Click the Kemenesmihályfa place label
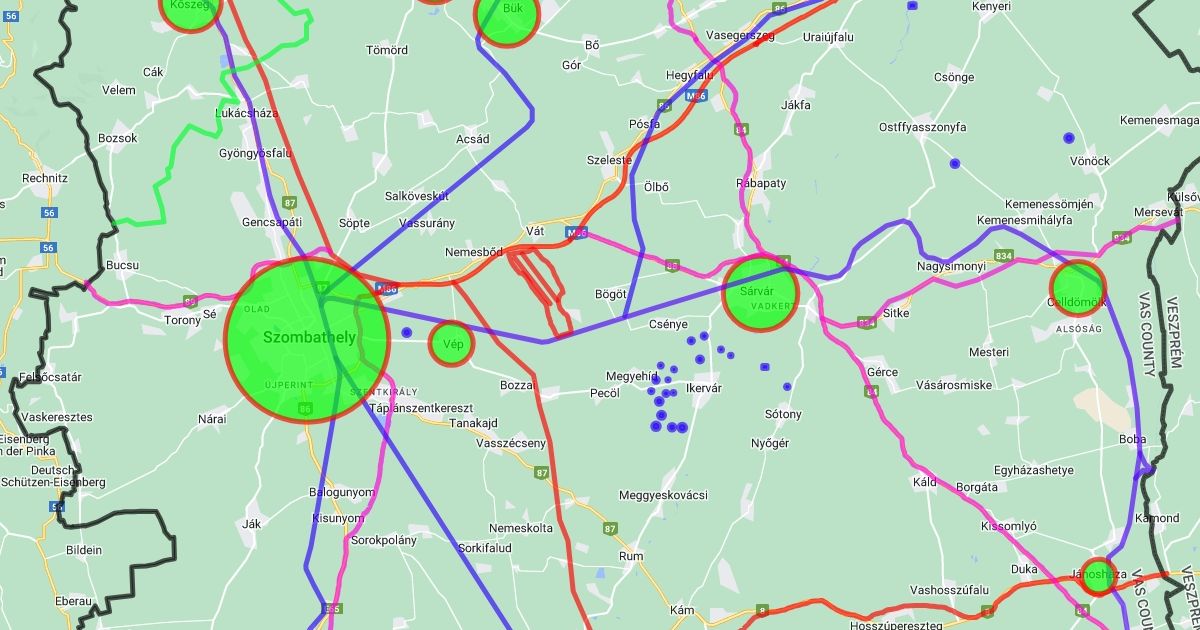The width and height of the screenshot is (1200, 630). pyautogui.click(x=1024, y=220)
